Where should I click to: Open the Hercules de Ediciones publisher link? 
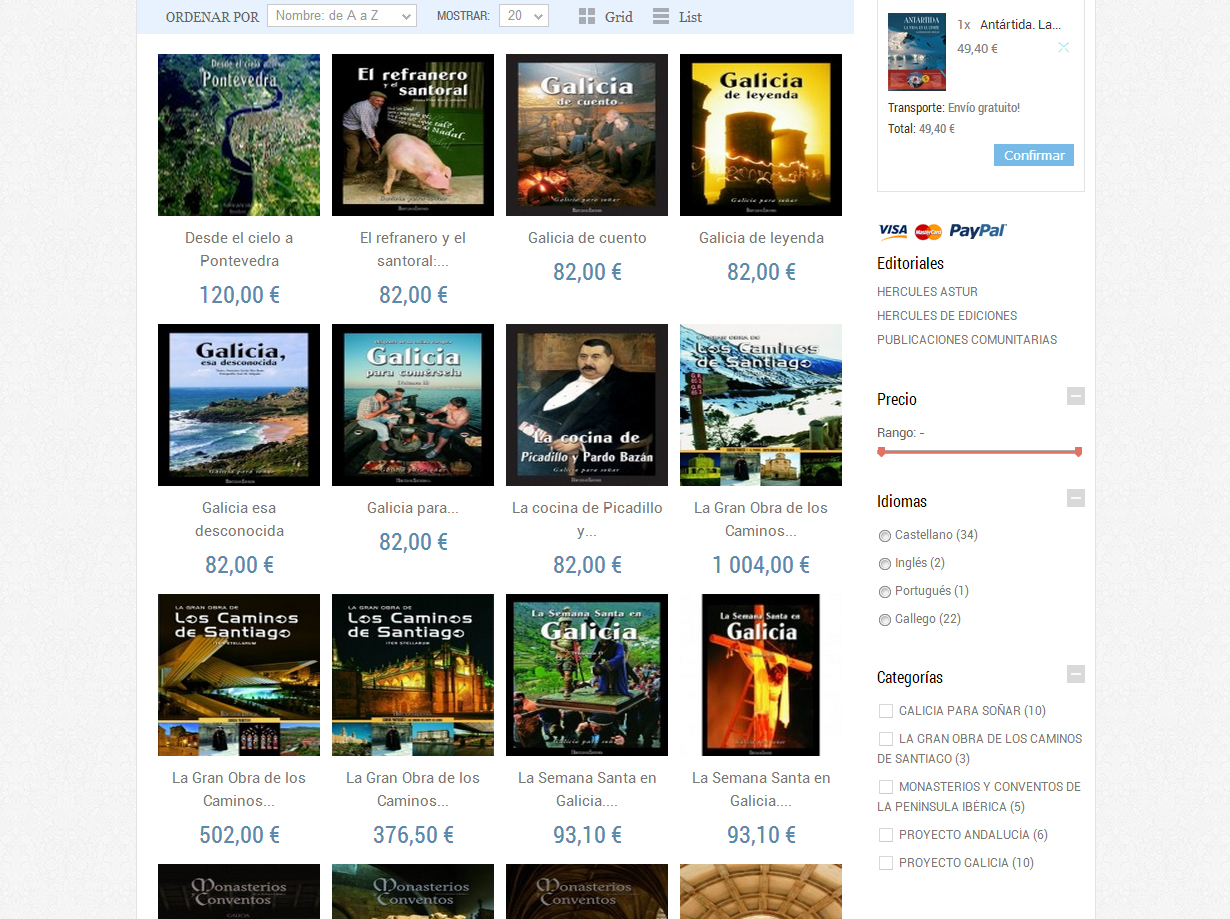[947, 316]
